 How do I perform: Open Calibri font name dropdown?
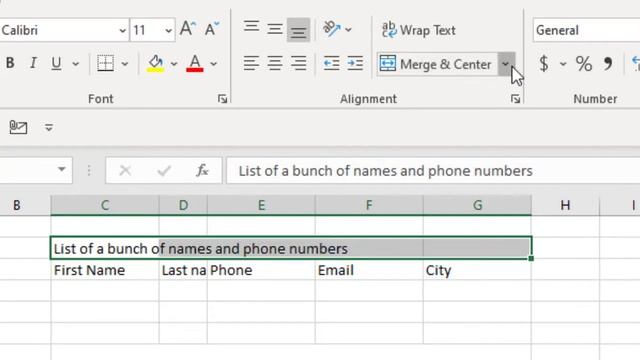pos(122,30)
